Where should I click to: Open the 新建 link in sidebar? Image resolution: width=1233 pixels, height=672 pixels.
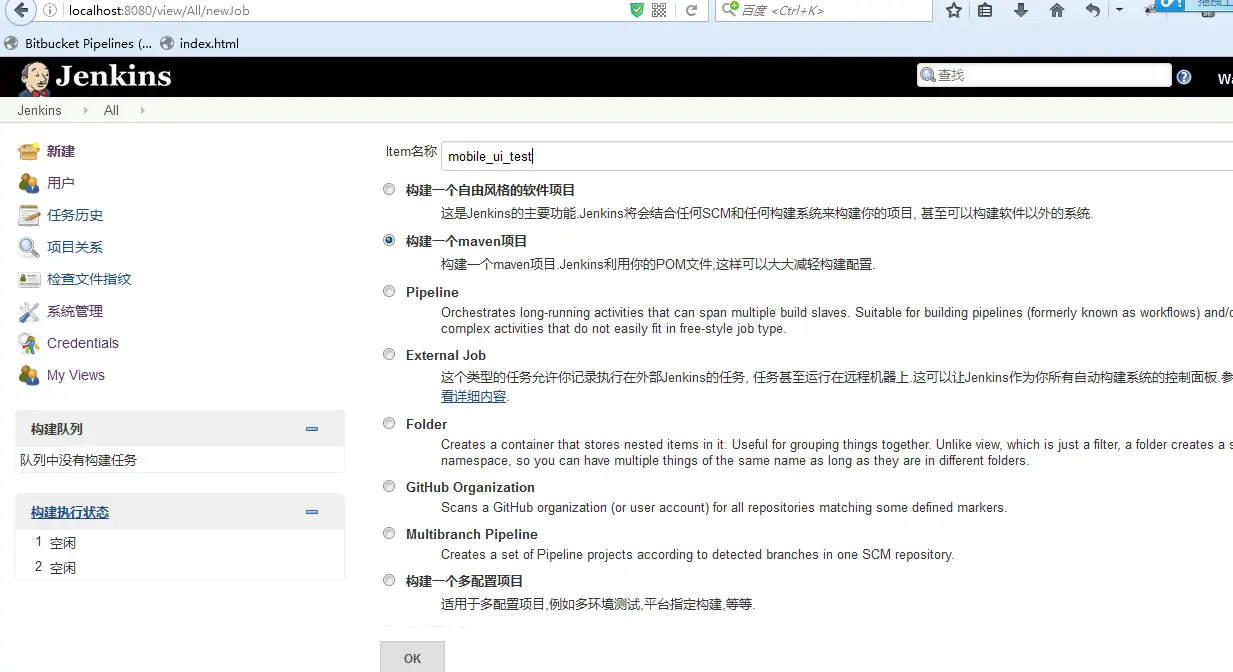[x=61, y=151]
